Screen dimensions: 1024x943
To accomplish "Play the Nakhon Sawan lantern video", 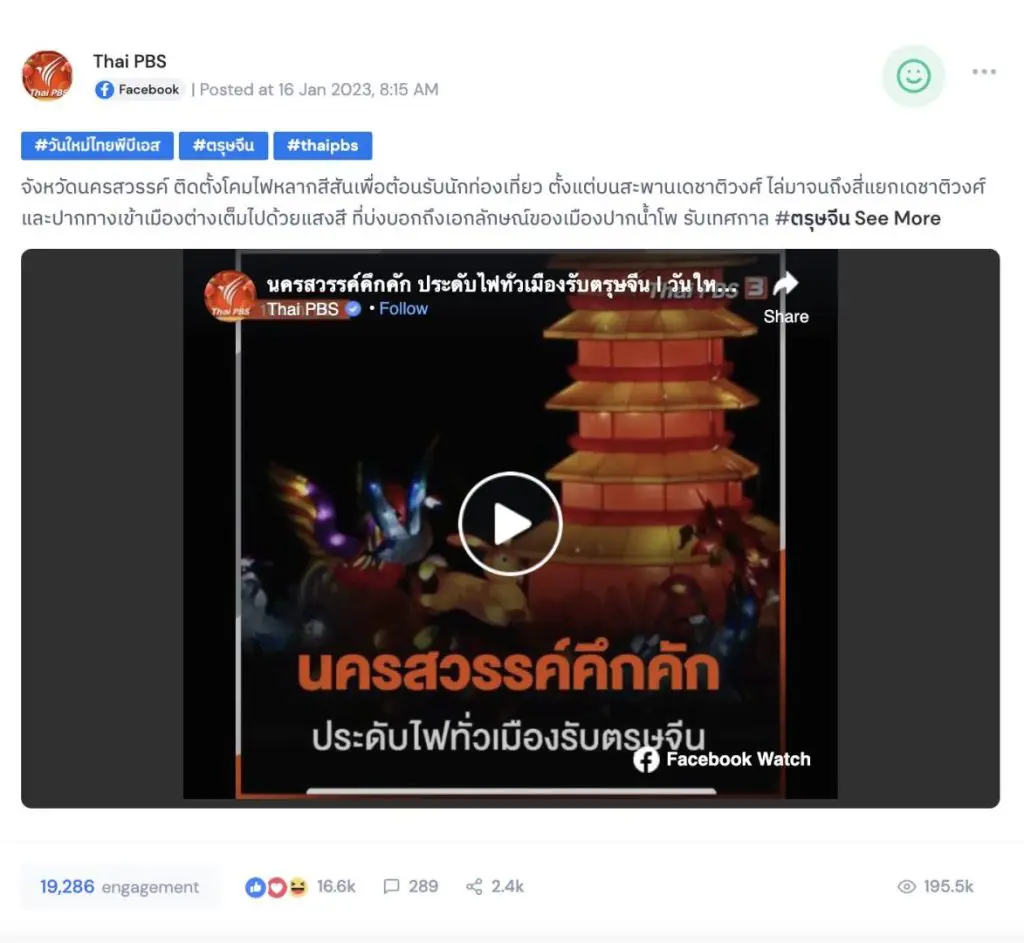I will pos(511,524).
